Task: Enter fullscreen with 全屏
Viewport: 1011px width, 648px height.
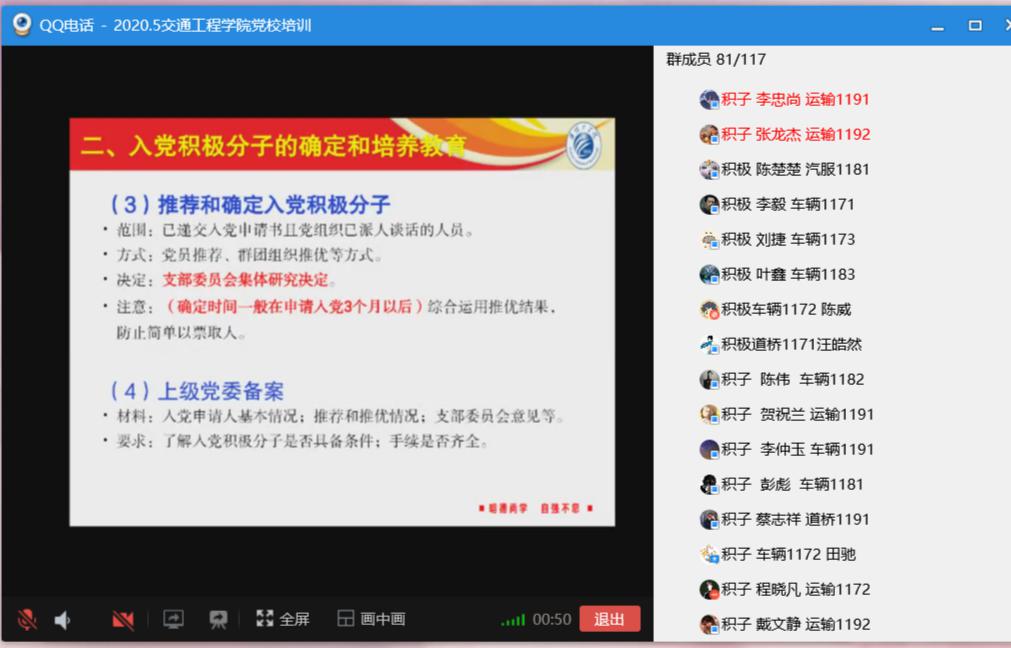Action: click(x=282, y=620)
